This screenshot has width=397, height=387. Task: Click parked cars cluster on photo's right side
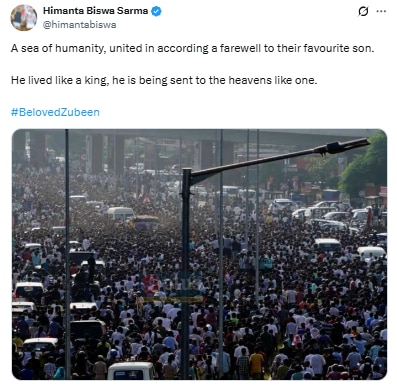[330, 213]
